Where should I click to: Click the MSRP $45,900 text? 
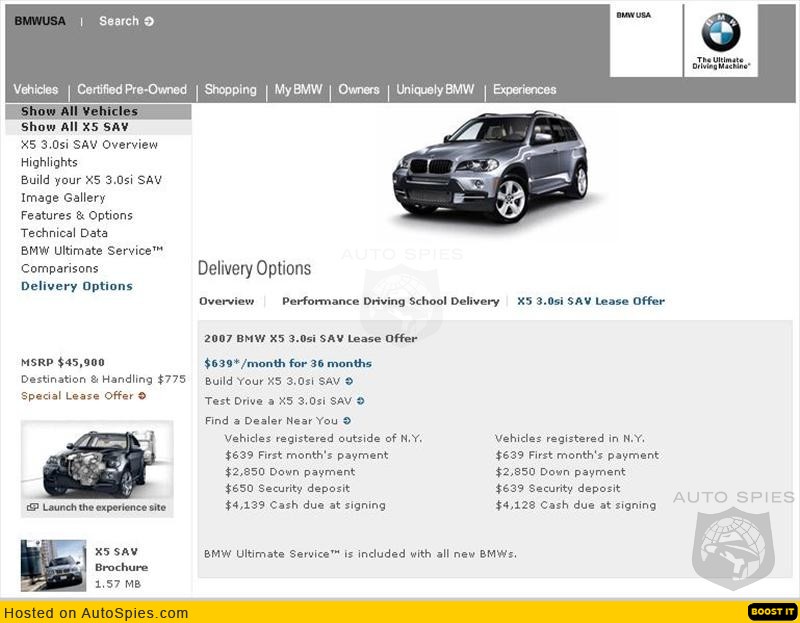[x=63, y=362]
